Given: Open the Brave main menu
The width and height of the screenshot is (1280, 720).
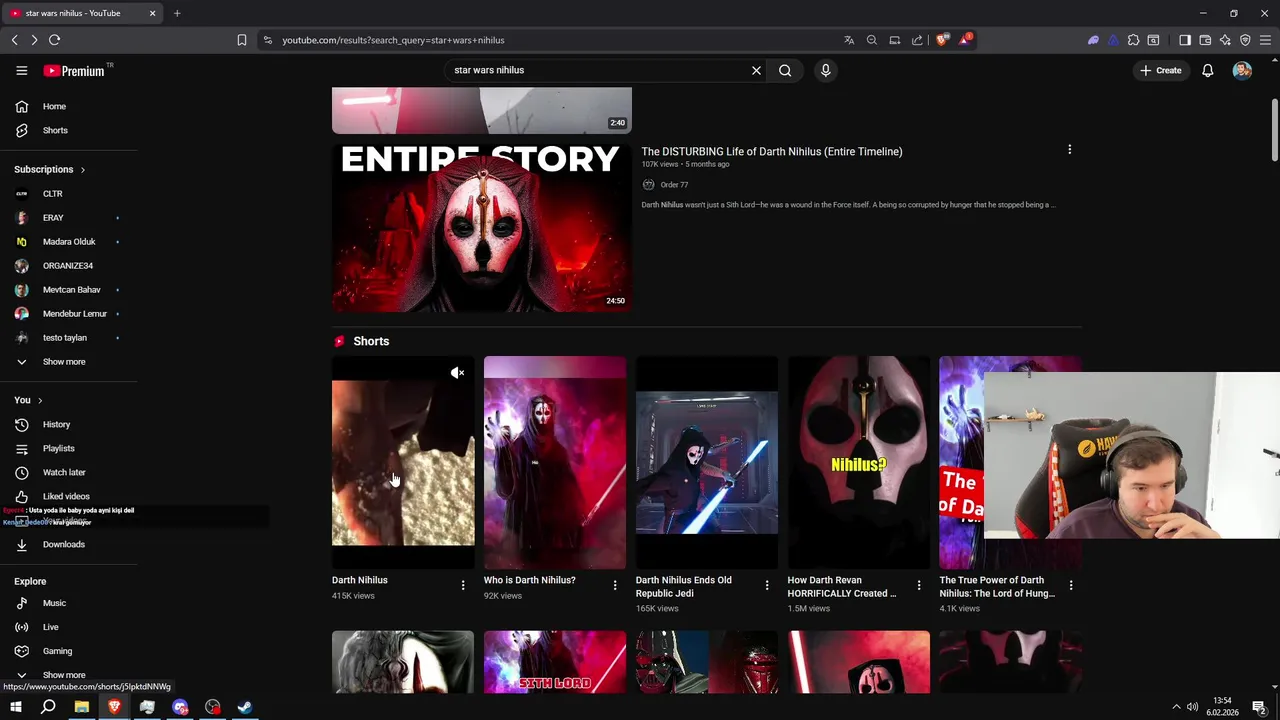Looking at the screenshot, I should point(1266,40).
